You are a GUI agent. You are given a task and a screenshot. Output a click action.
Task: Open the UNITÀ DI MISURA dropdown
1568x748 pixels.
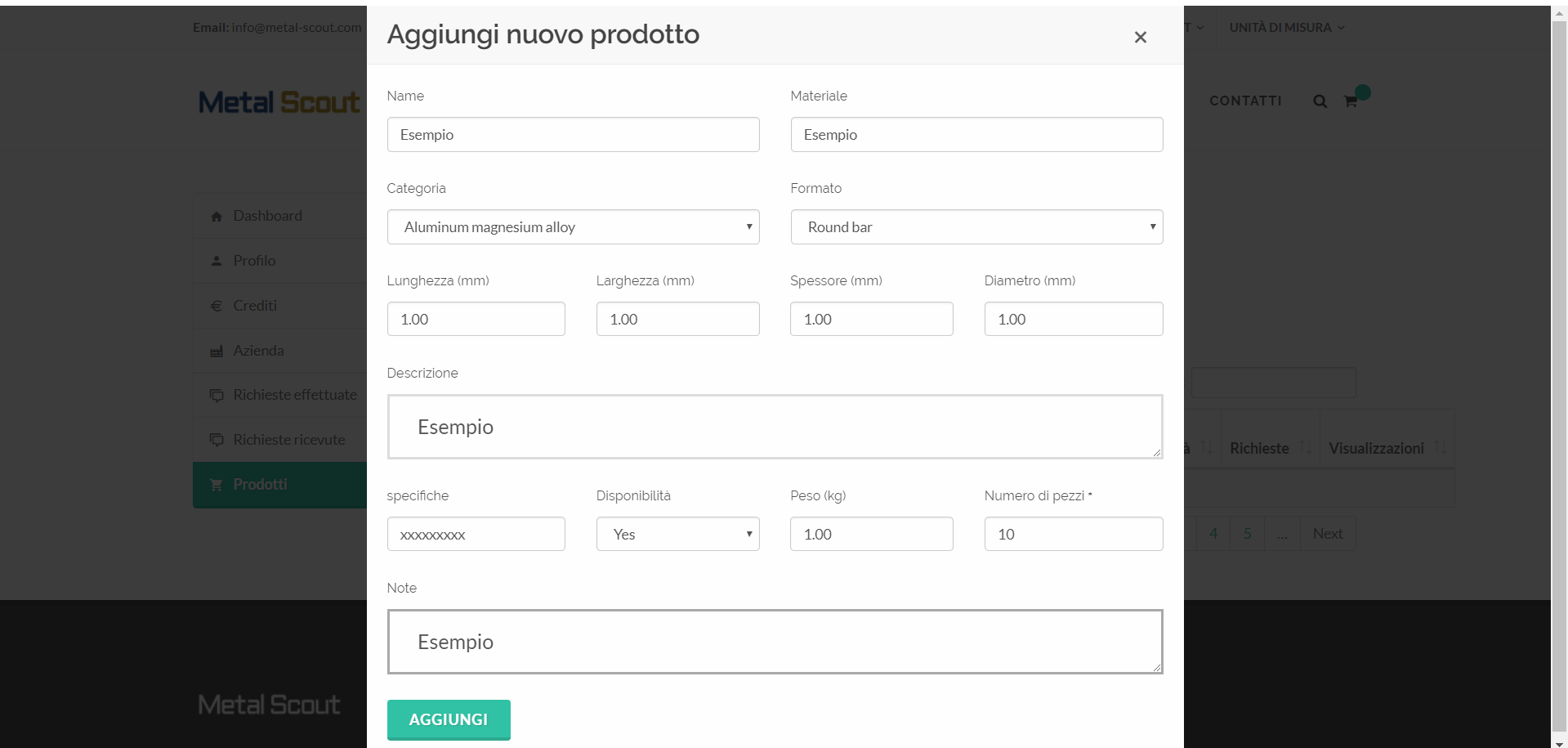[1286, 28]
